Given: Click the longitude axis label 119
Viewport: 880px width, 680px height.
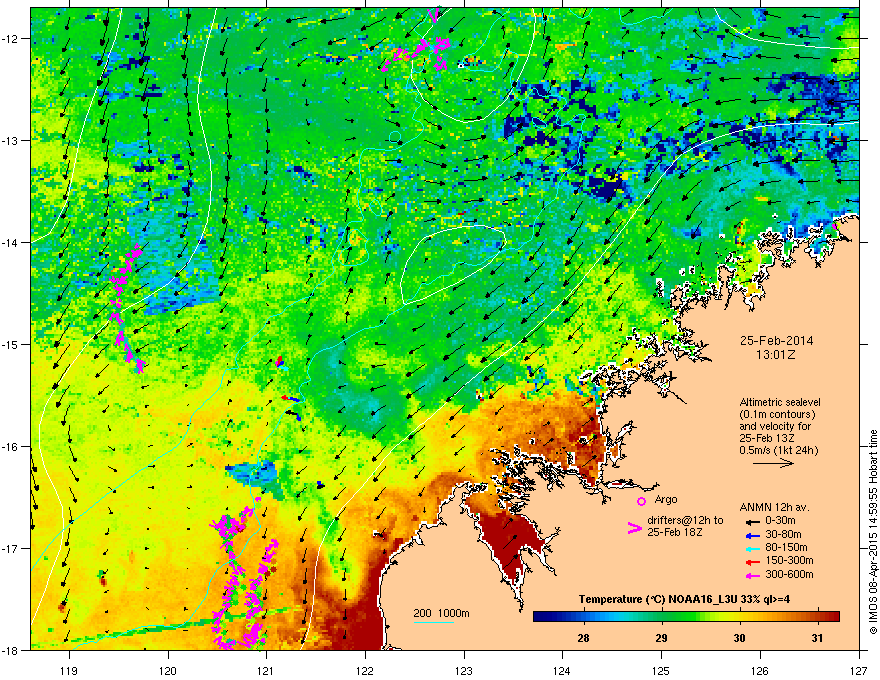Looking at the screenshot, I should pos(70,670).
